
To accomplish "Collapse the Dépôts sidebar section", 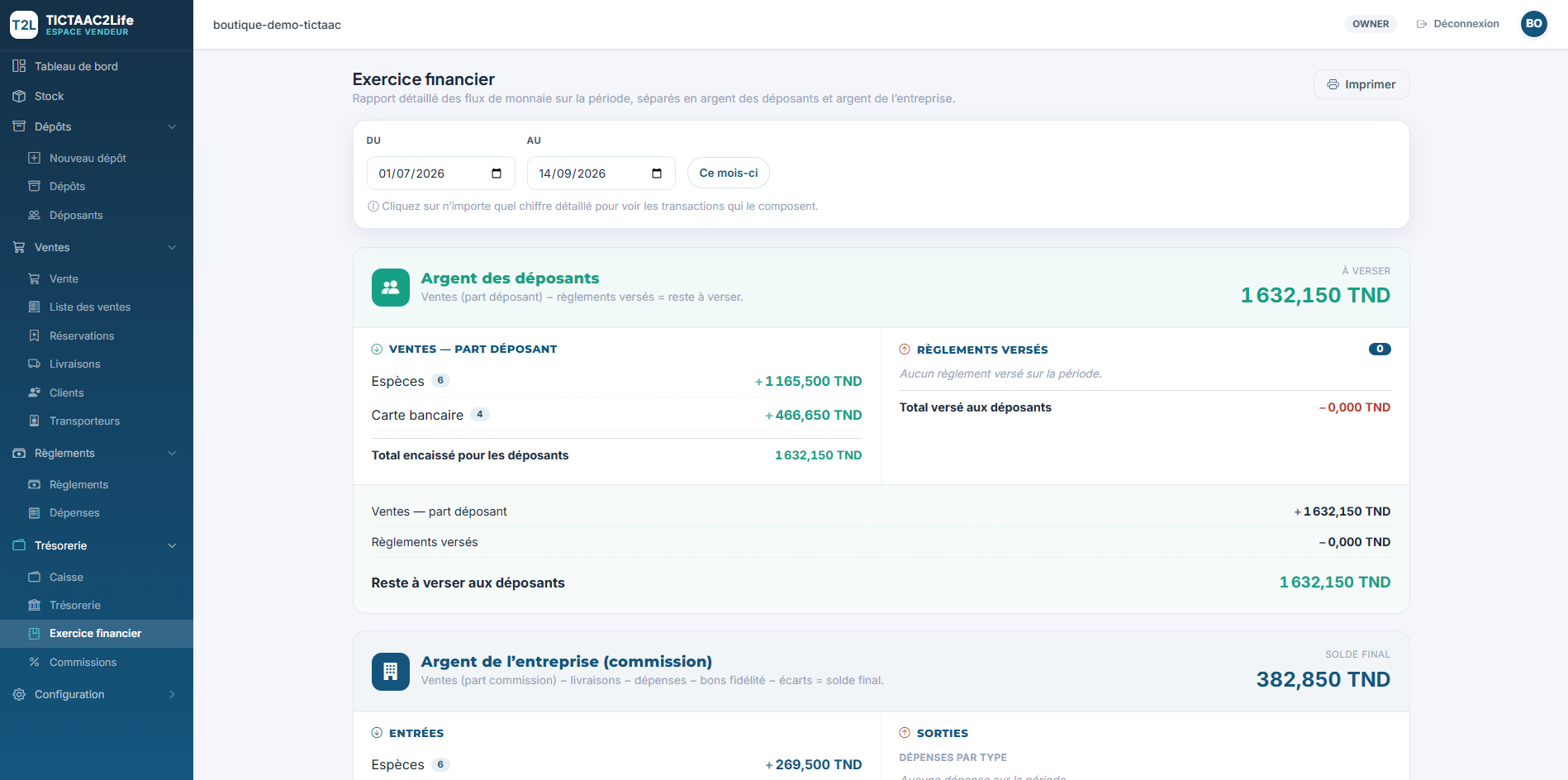I will [x=172, y=126].
